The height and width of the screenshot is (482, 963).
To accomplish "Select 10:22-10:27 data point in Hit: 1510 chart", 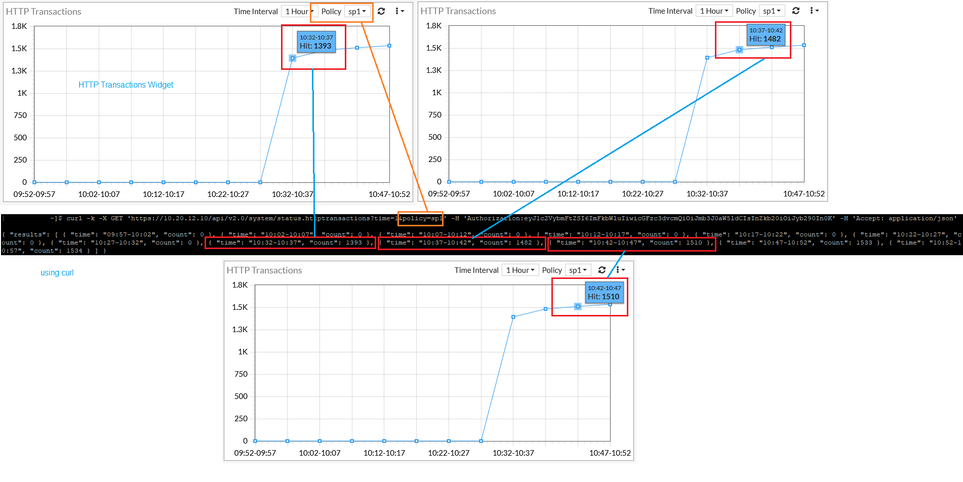I will tap(448, 441).
